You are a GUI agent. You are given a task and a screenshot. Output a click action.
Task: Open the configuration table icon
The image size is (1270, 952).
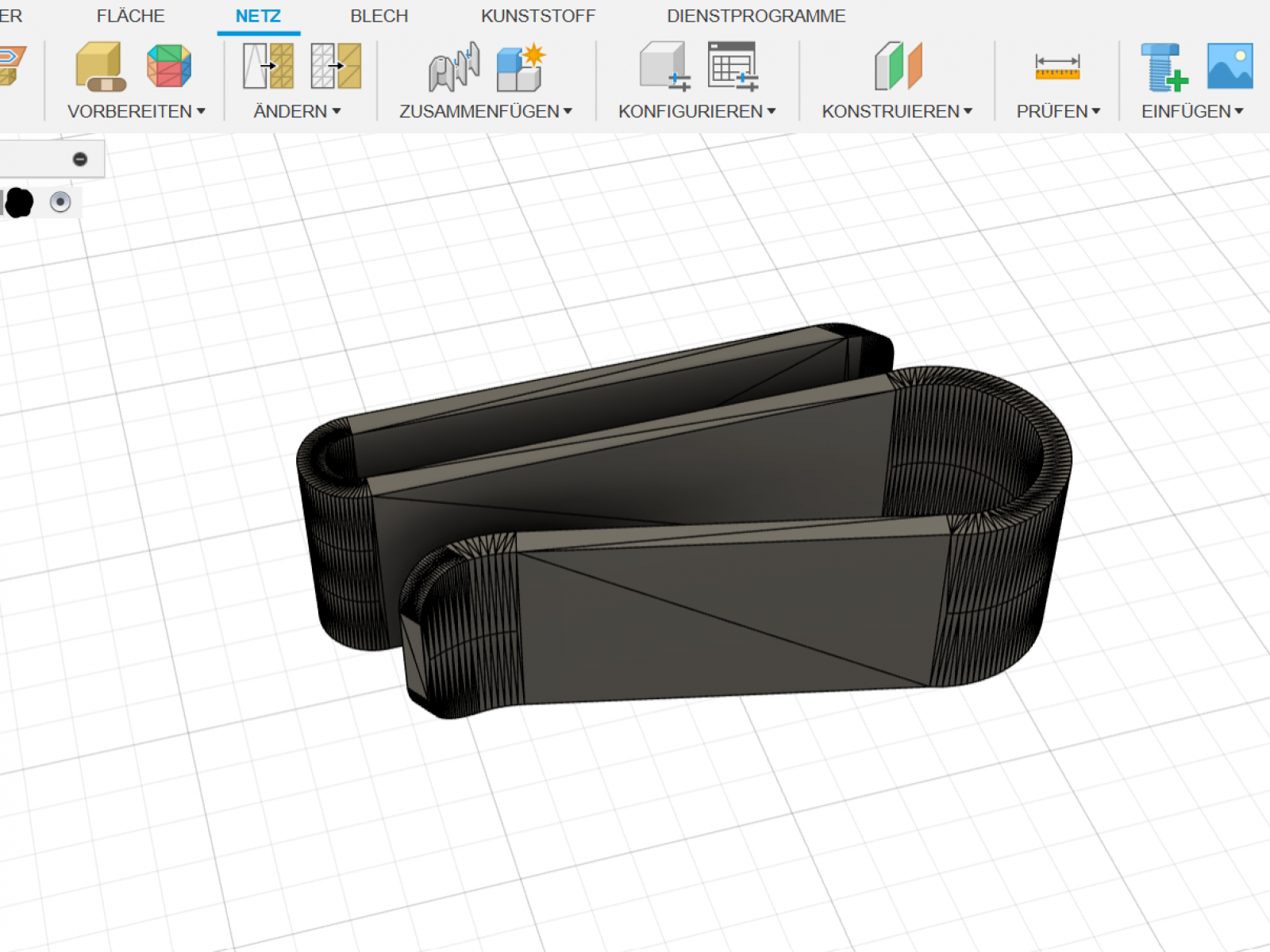coord(733,67)
